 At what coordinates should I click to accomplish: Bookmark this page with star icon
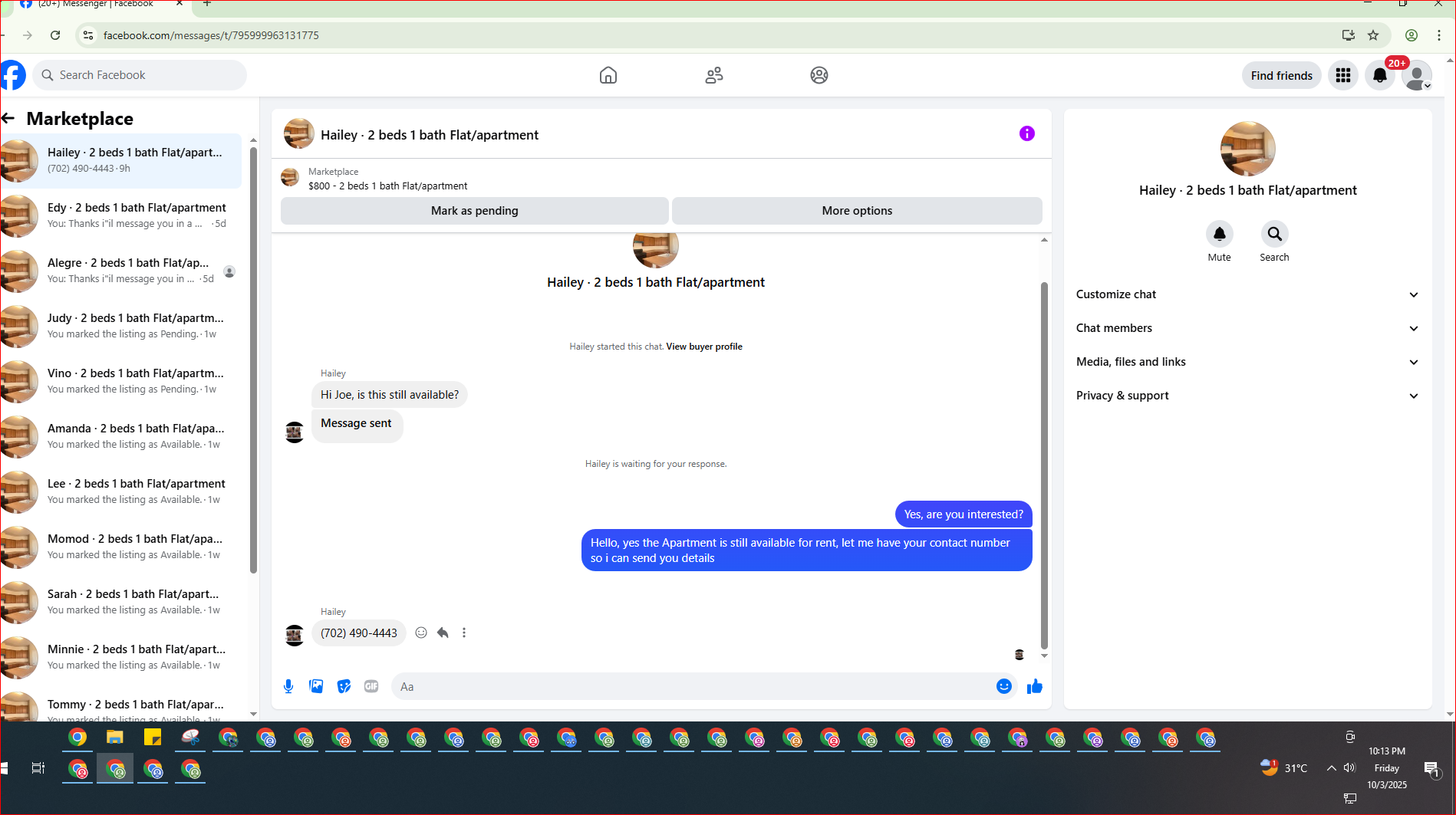coord(1373,35)
